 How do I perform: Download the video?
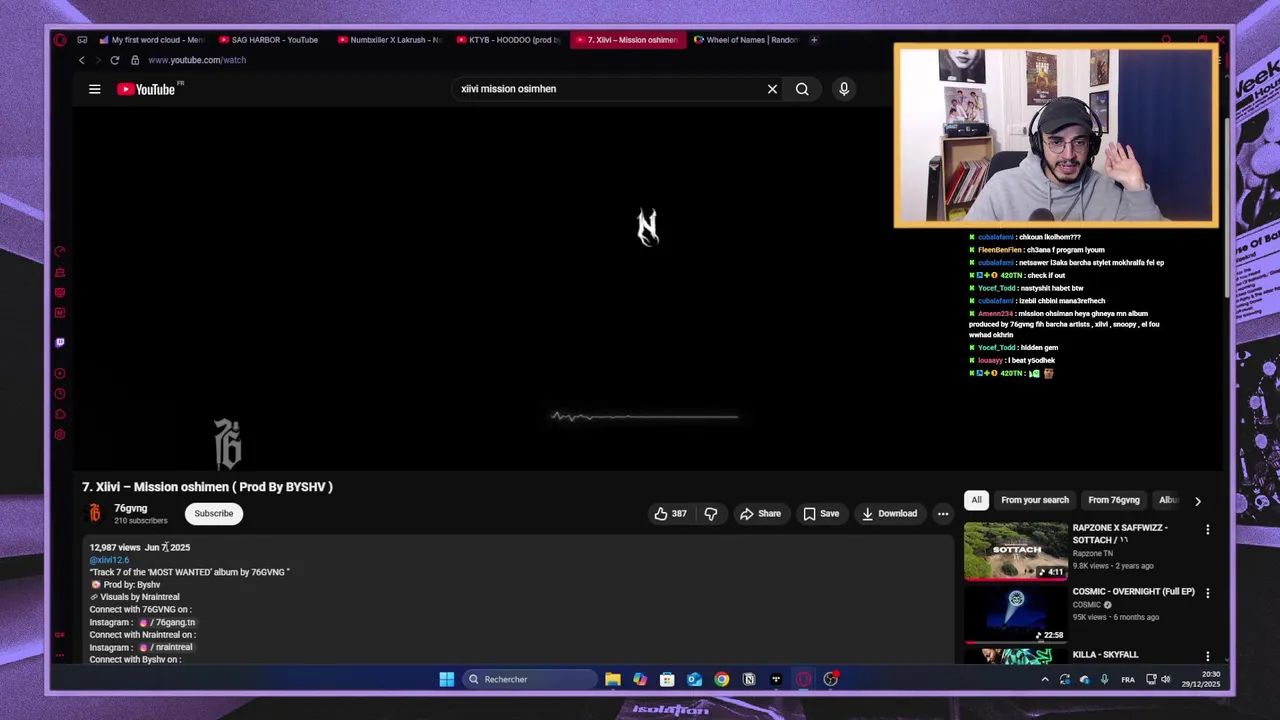tap(889, 514)
